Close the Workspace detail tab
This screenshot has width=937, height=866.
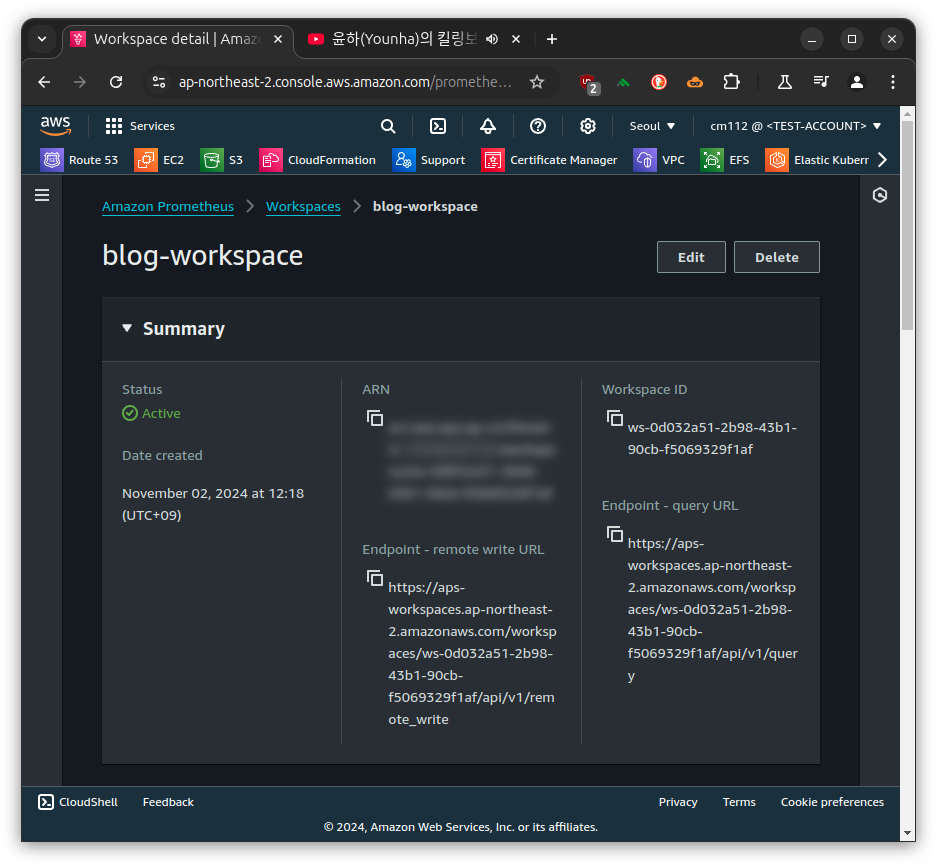(278, 39)
